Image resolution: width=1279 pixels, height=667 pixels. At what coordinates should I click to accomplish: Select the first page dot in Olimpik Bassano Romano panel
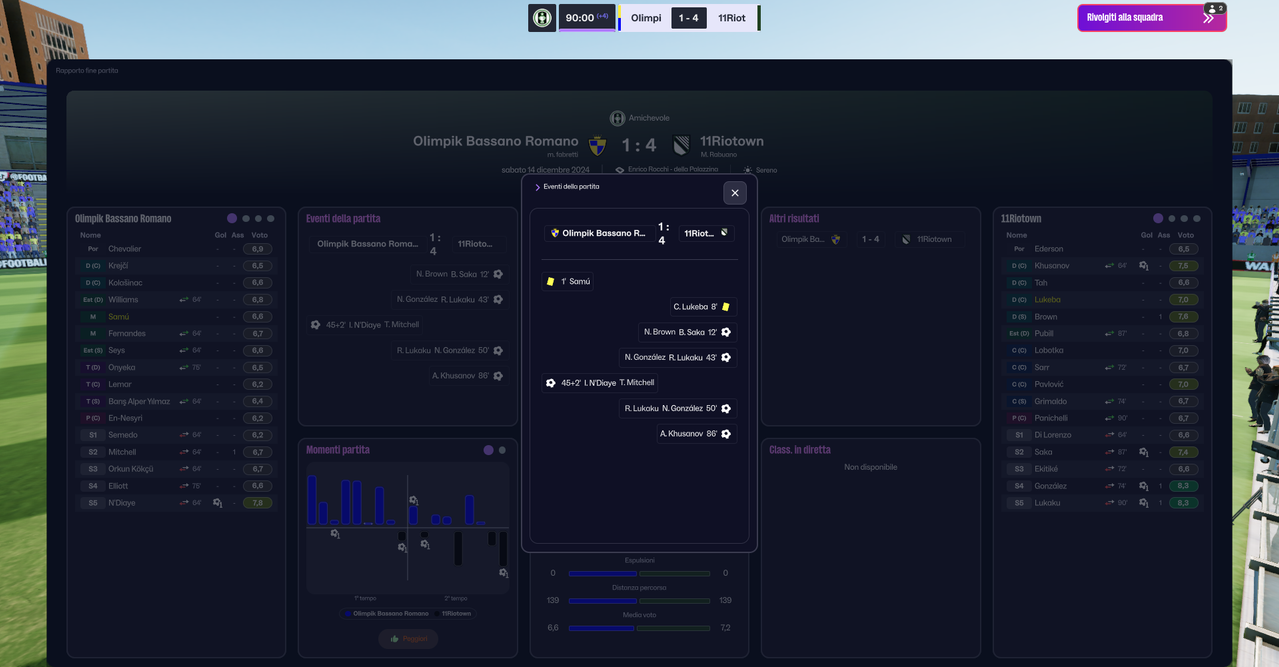click(232, 218)
